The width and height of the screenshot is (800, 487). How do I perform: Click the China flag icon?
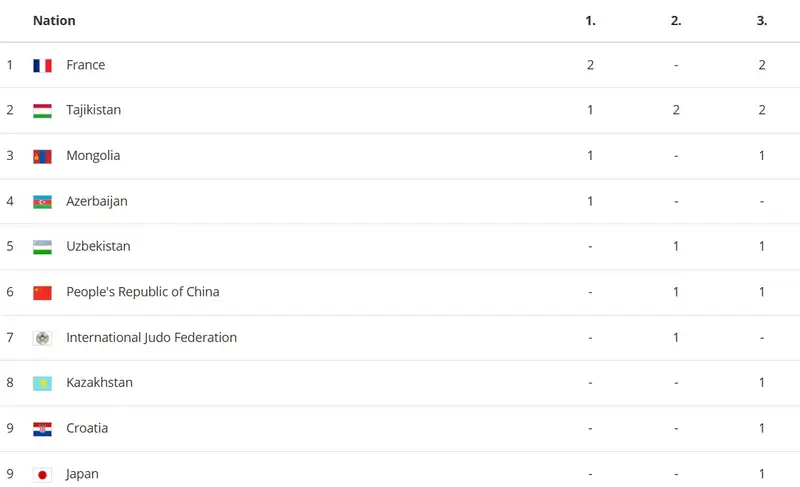(42, 293)
